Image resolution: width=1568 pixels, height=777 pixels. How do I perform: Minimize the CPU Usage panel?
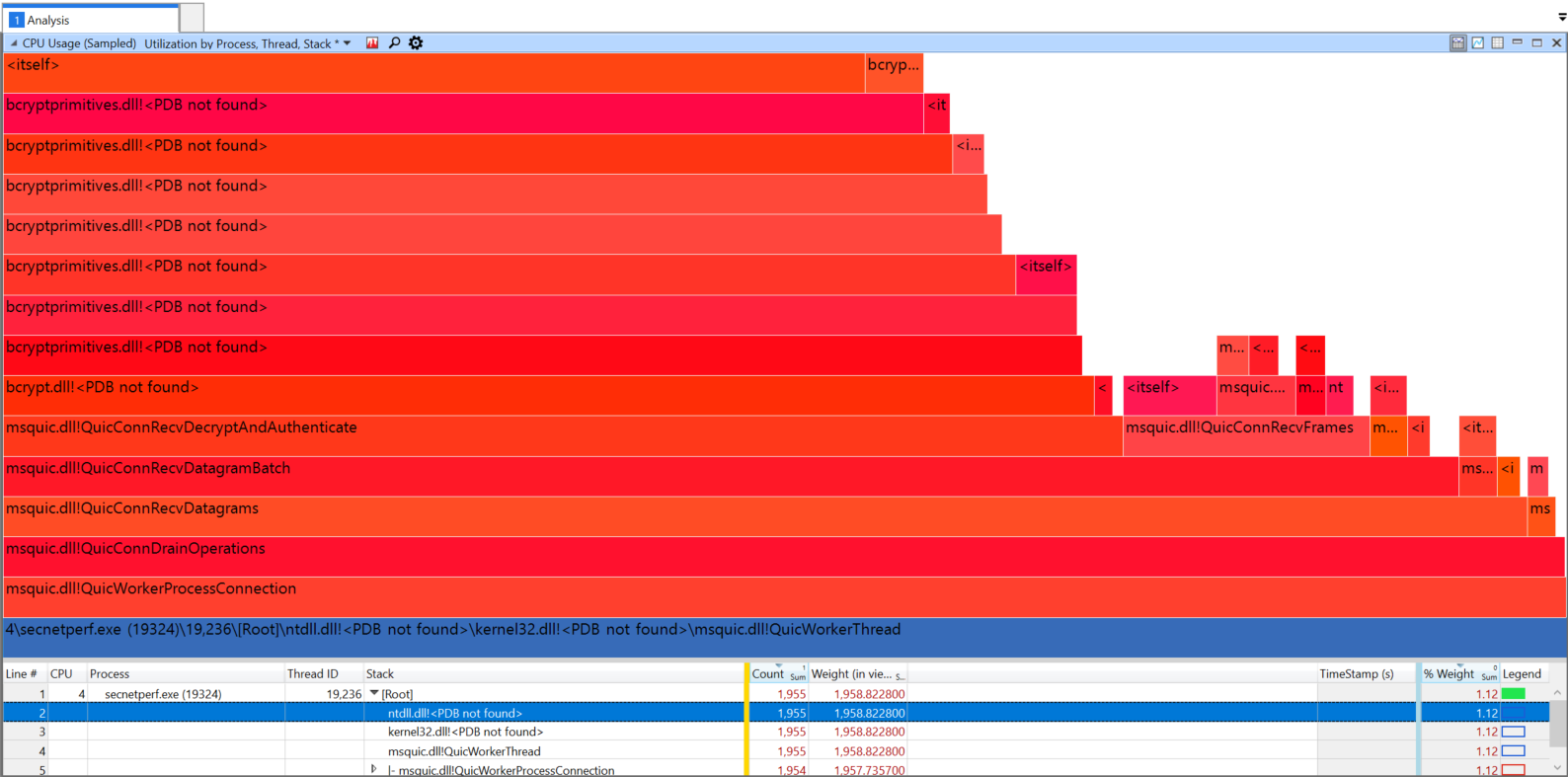(x=1517, y=42)
